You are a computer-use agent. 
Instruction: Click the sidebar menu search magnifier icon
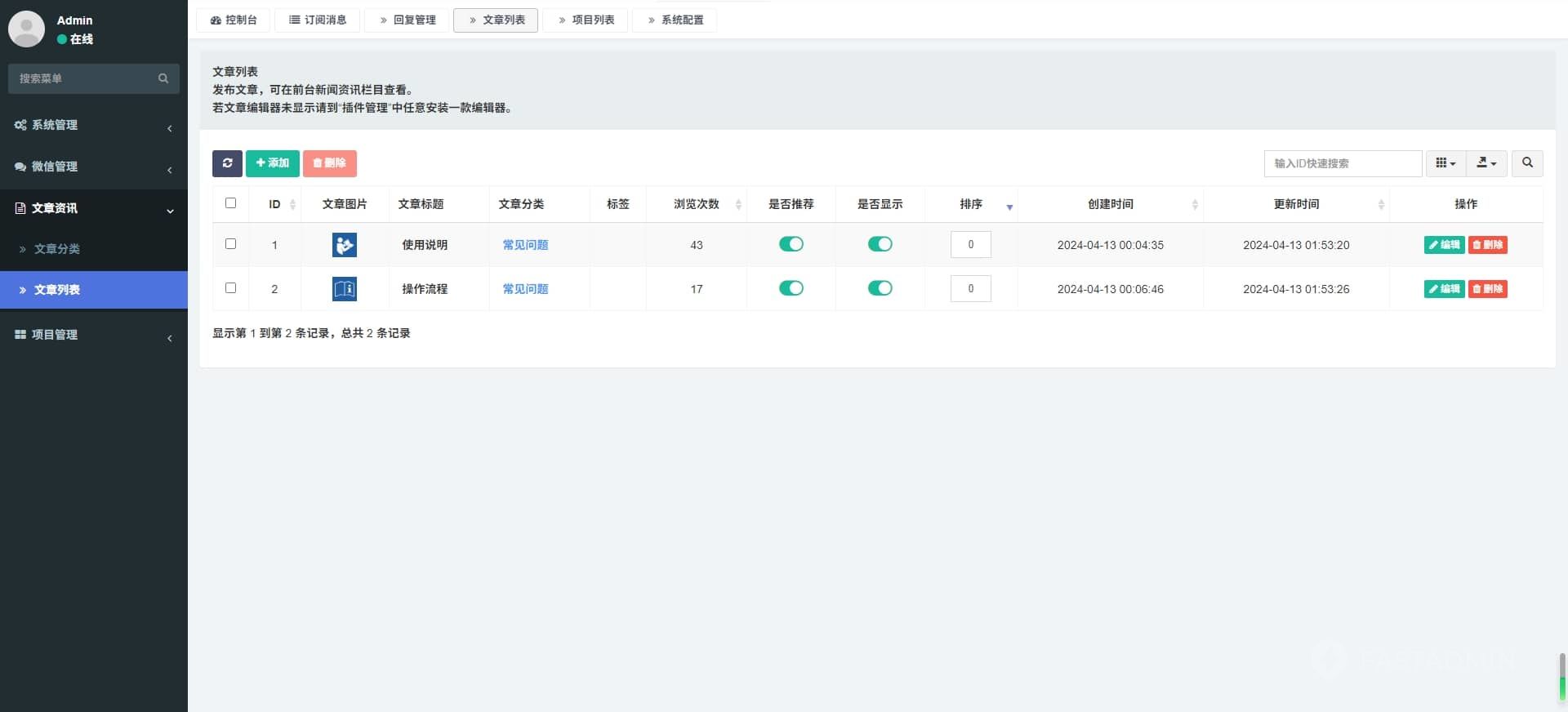pyautogui.click(x=163, y=78)
